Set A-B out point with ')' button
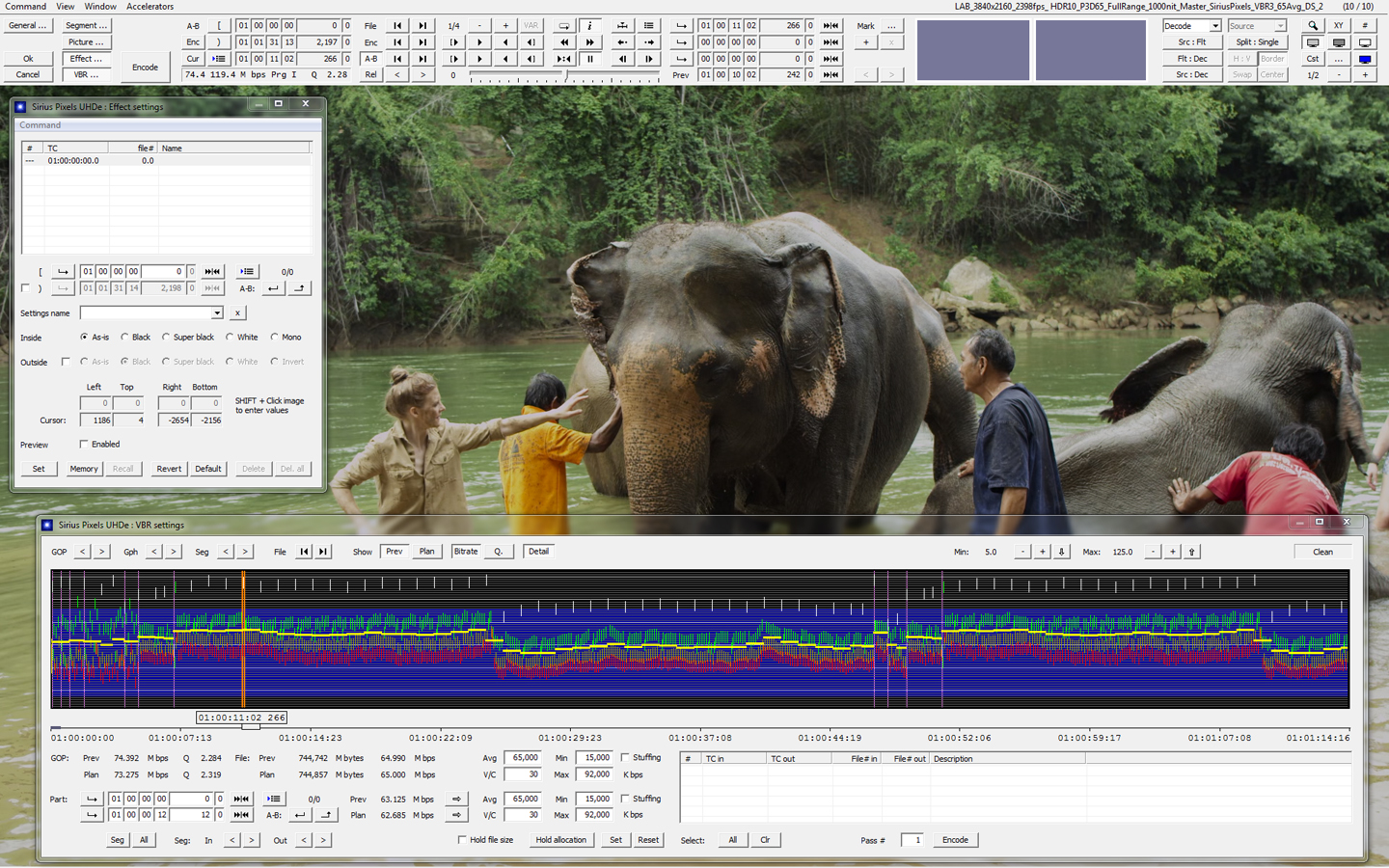 click(x=219, y=42)
